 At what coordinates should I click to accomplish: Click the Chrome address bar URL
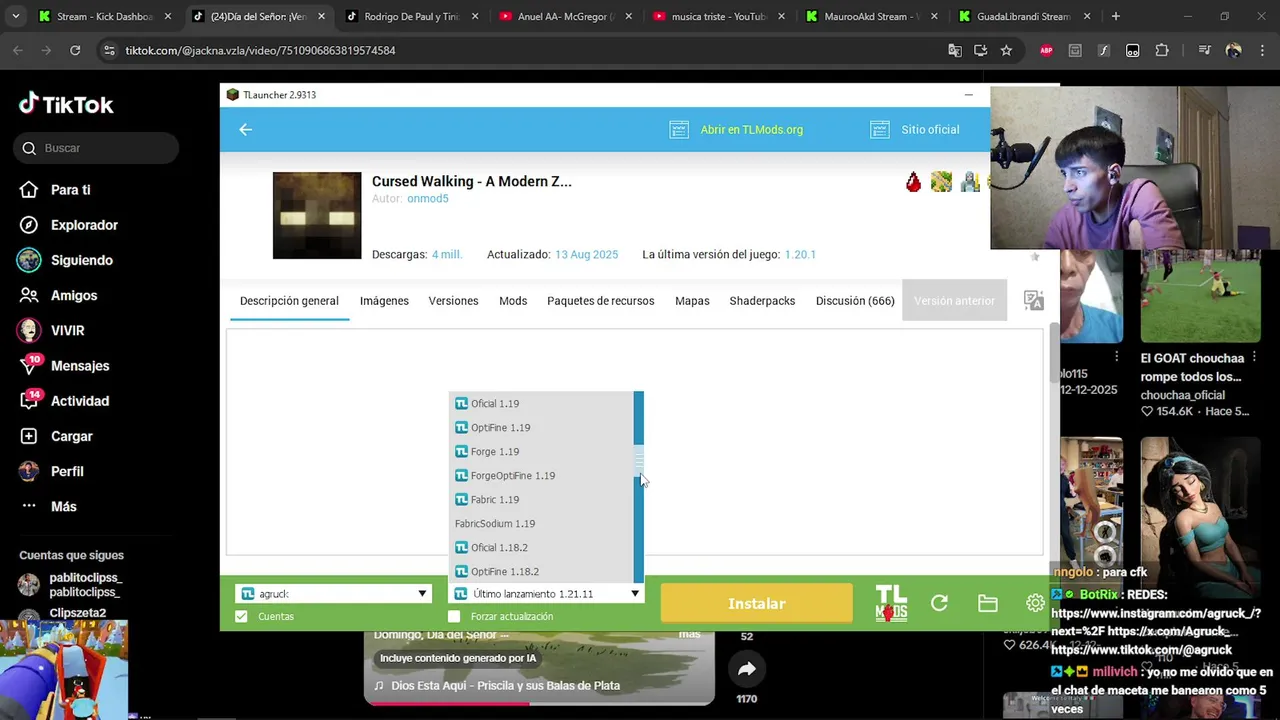[x=260, y=50]
